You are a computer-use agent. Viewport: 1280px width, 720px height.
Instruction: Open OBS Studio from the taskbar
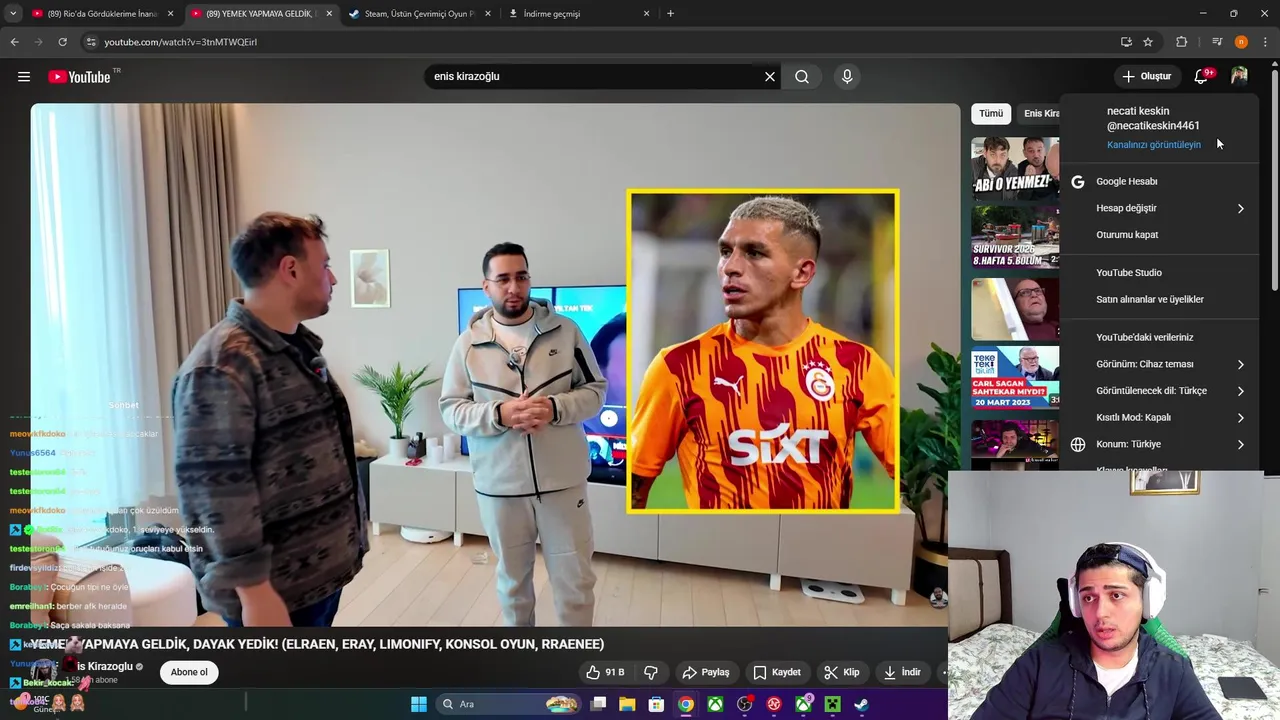pyautogui.click(x=745, y=704)
